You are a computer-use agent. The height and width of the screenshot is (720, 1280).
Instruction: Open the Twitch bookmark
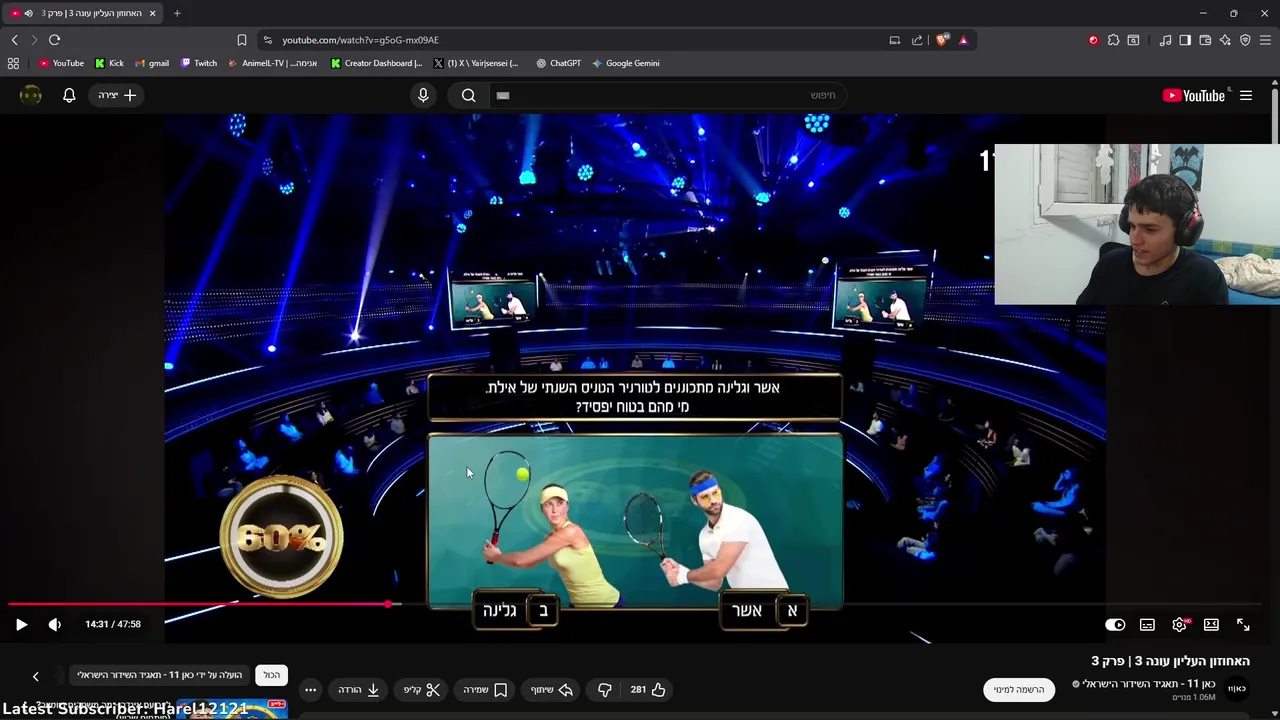click(x=198, y=63)
